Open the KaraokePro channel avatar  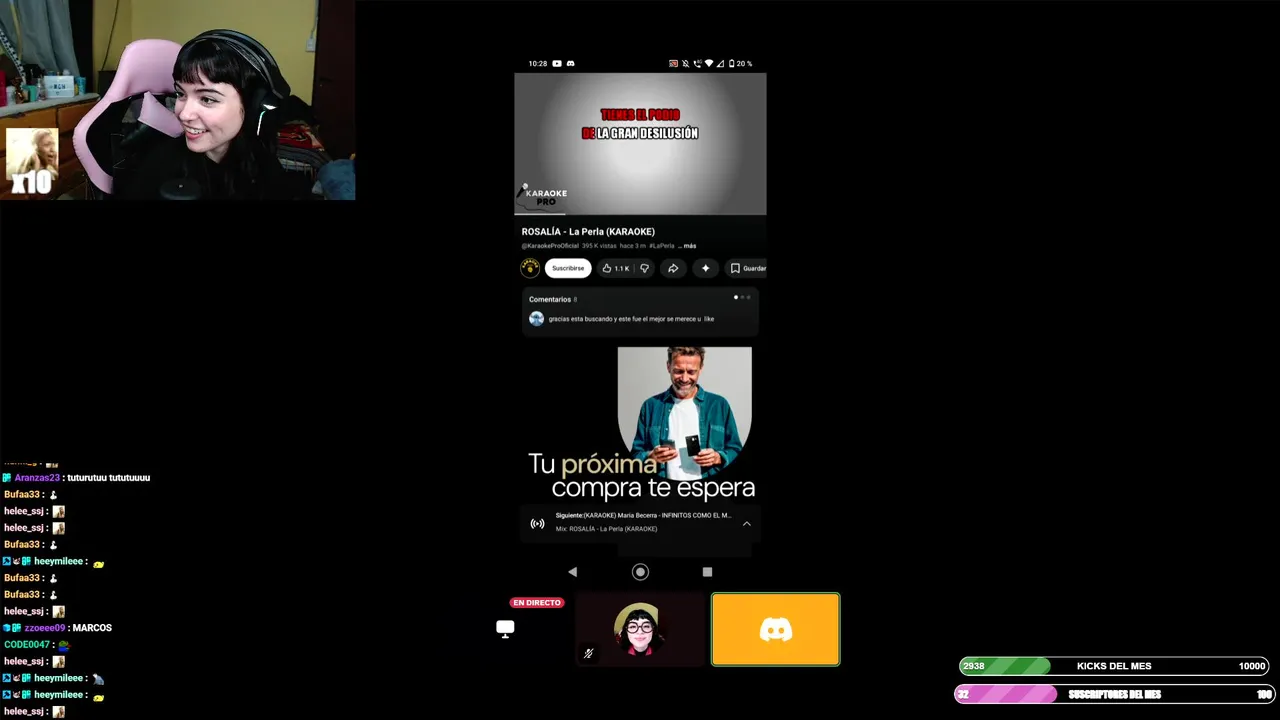[530, 268]
